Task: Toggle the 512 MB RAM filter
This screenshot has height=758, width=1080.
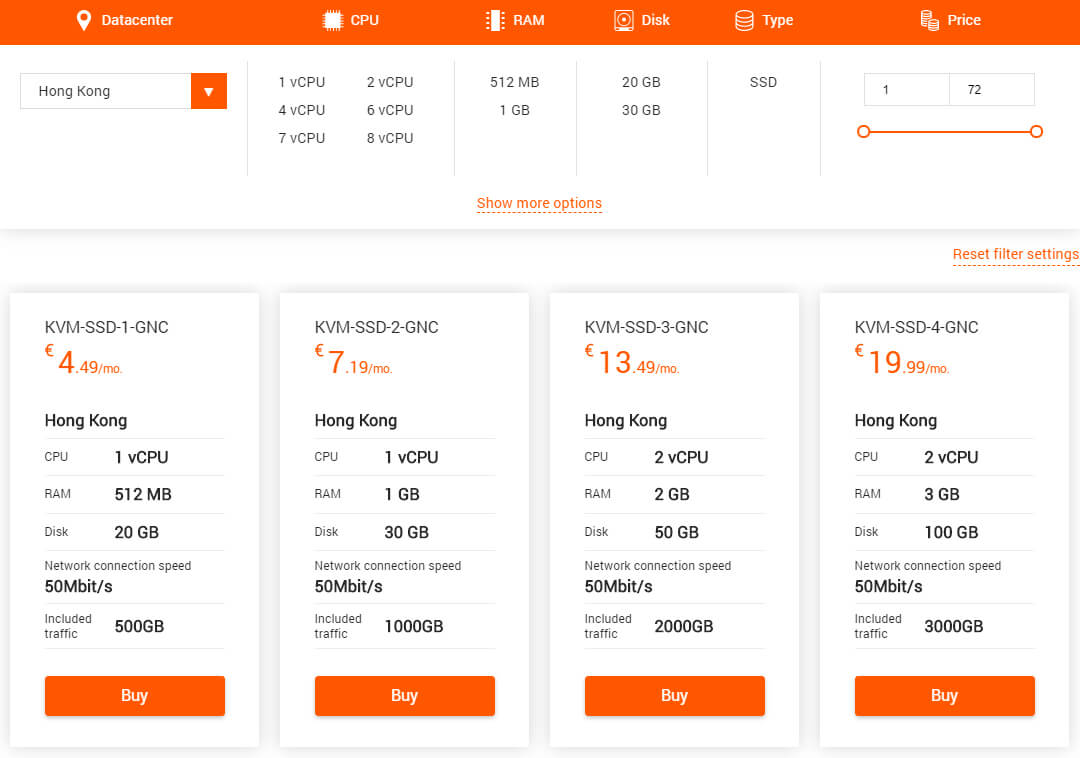Action: 514,82
